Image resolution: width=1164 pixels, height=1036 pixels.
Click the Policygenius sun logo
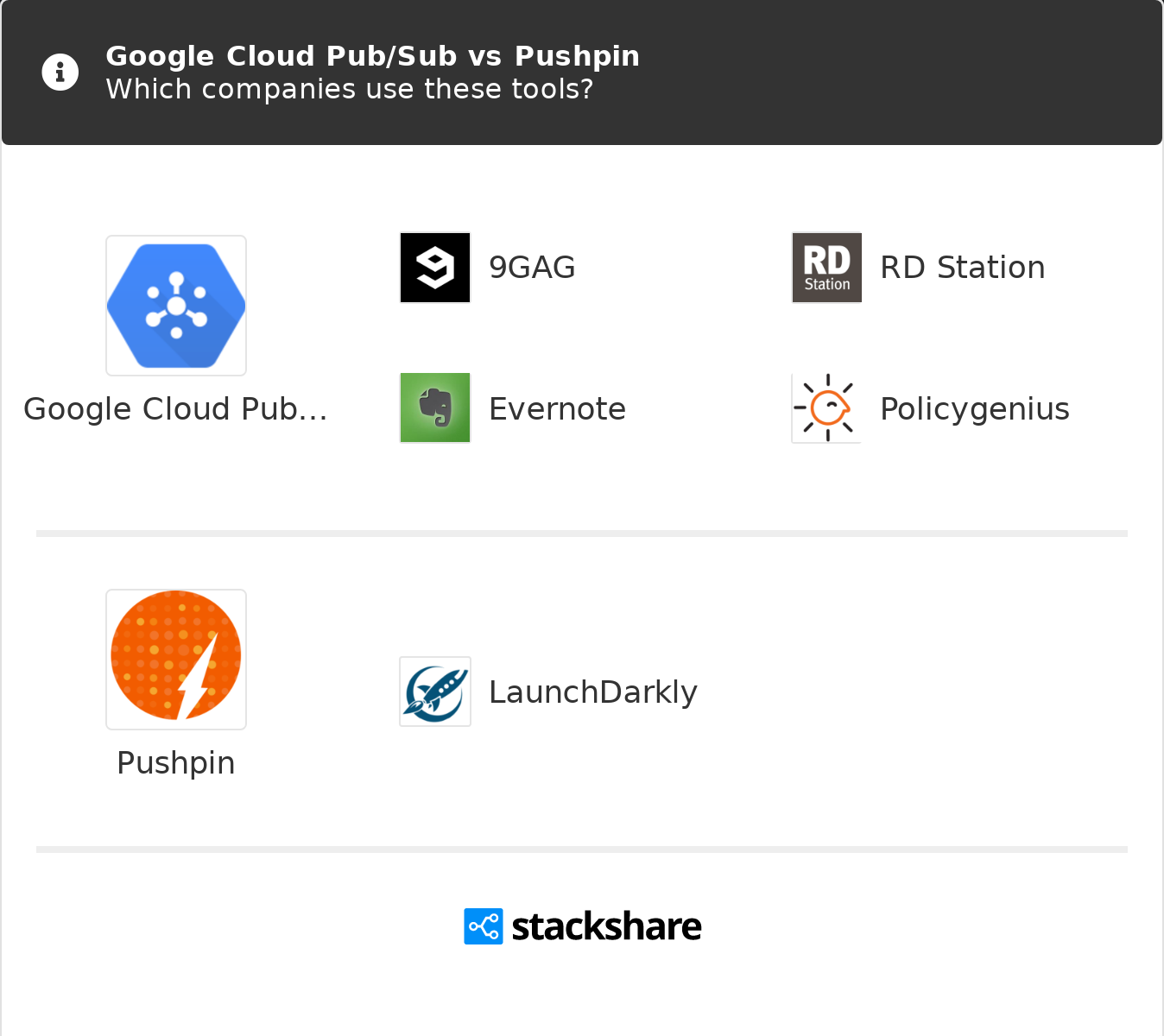(826, 407)
